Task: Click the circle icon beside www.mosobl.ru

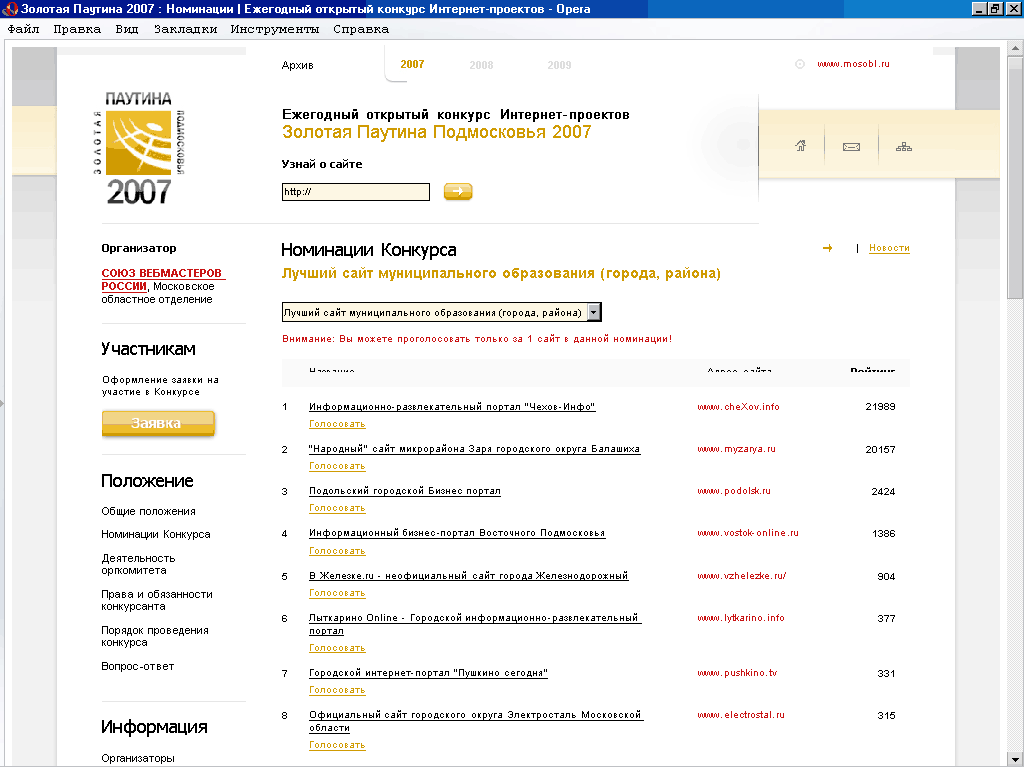Action: click(x=800, y=64)
